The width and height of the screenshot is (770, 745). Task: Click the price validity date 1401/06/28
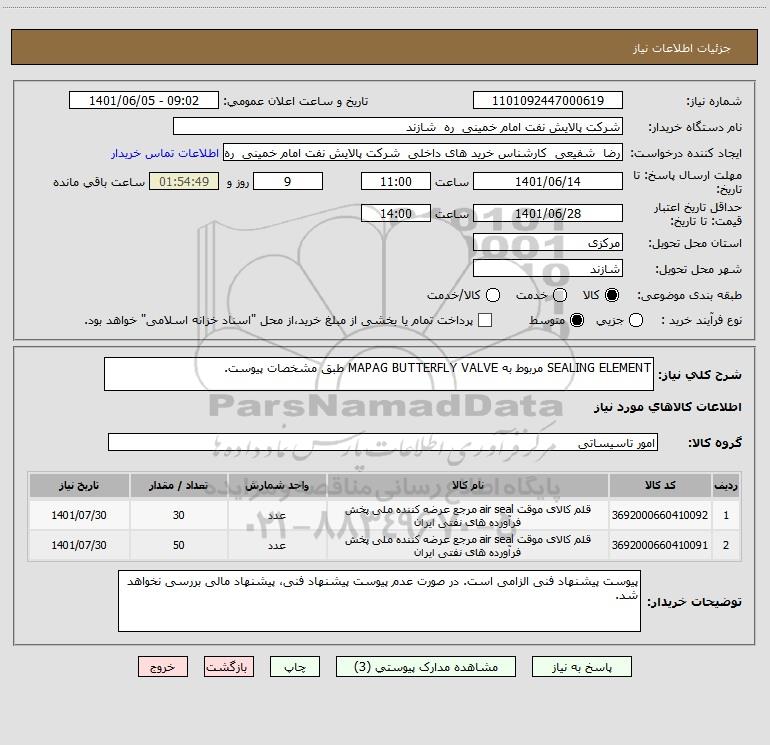(548, 213)
